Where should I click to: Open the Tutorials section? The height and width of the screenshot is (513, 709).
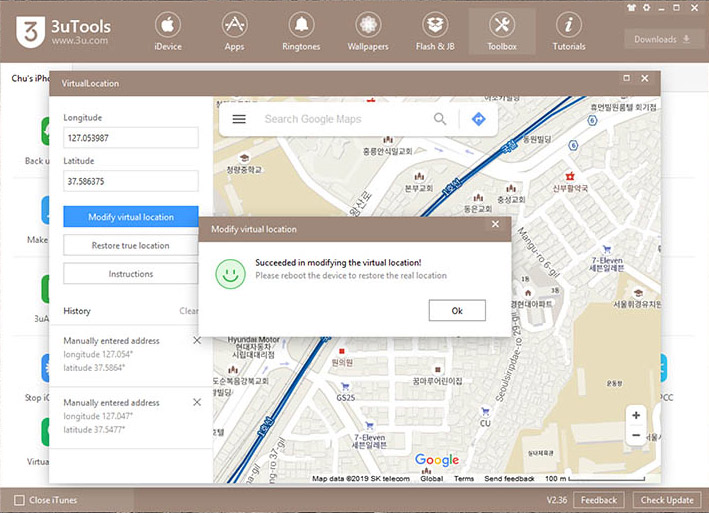pyautogui.click(x=569, y=32)
